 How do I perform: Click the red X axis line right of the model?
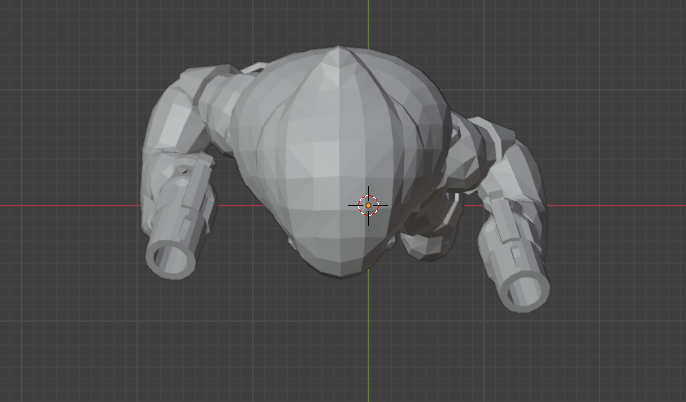pos(620,205)
